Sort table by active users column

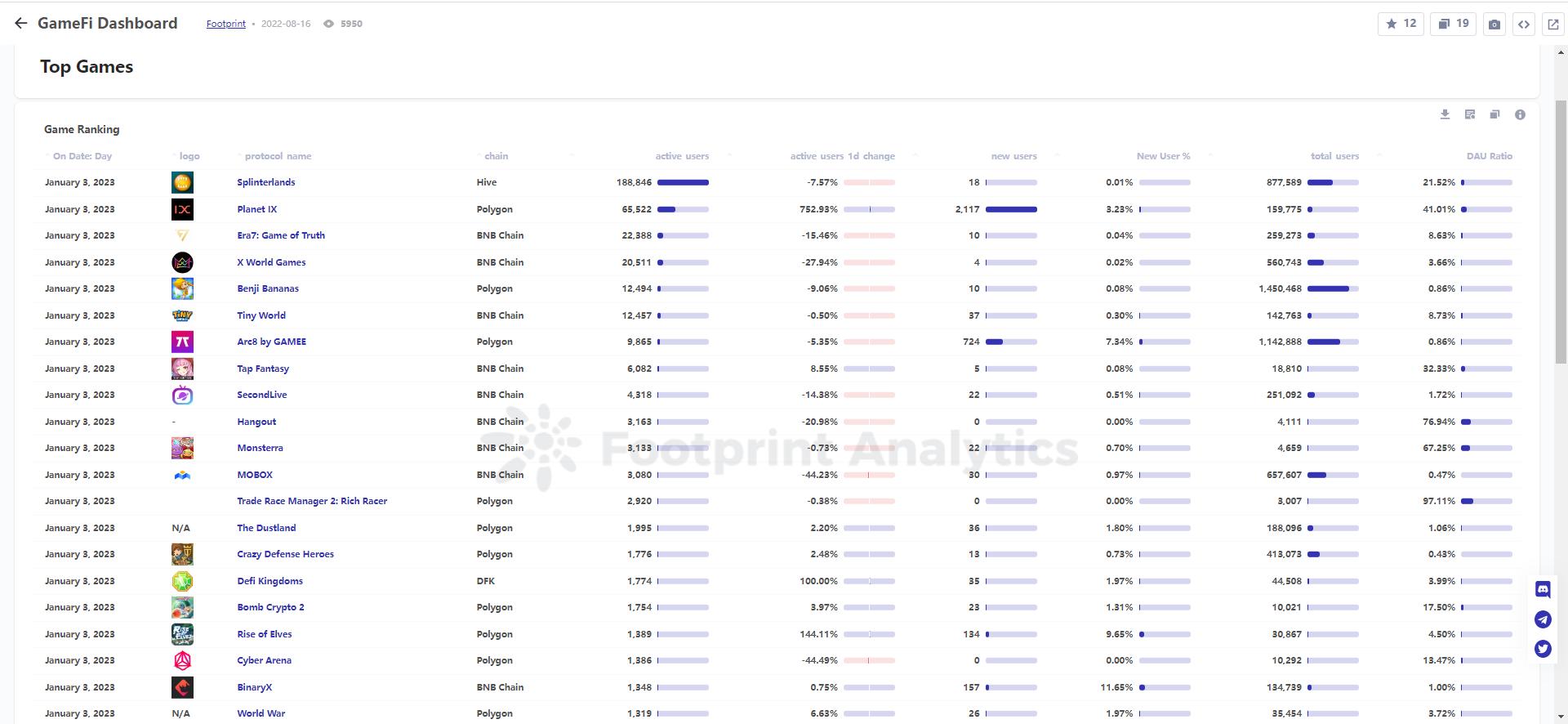click(681, 156)
